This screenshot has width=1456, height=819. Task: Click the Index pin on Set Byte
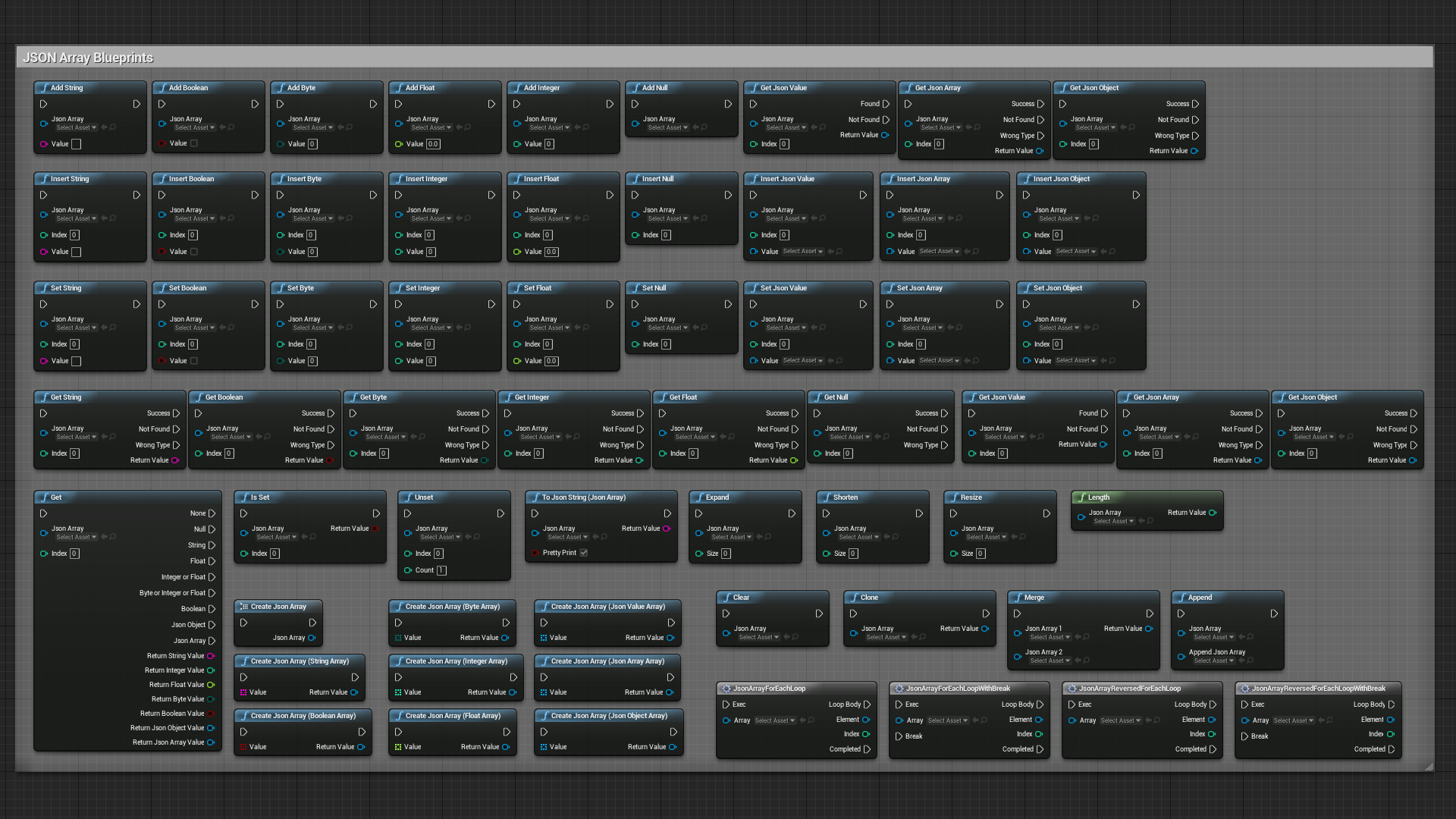tap(281, 344)
